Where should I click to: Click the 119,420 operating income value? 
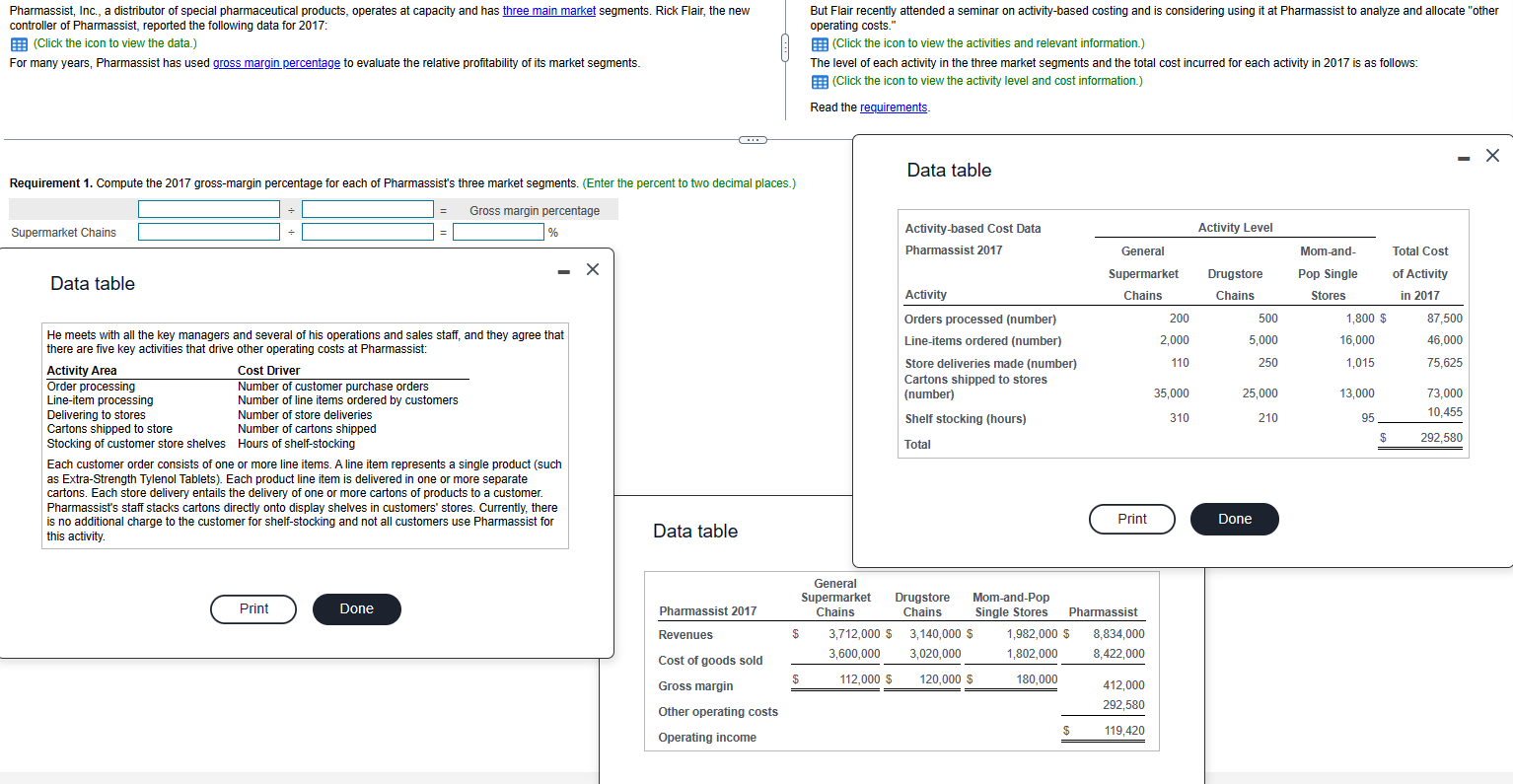1124,731
